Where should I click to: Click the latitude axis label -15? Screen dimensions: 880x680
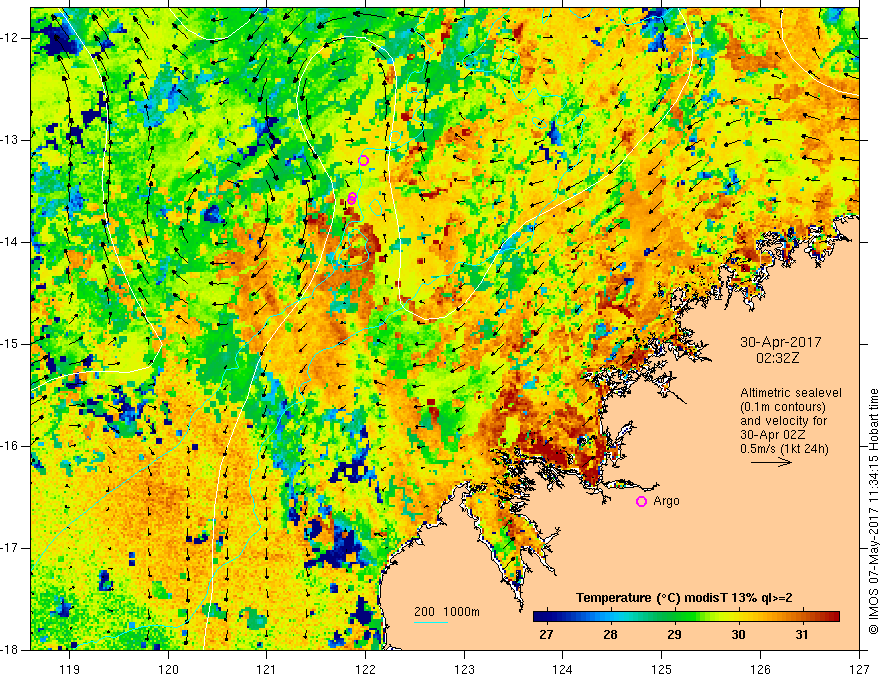point(11,344)
